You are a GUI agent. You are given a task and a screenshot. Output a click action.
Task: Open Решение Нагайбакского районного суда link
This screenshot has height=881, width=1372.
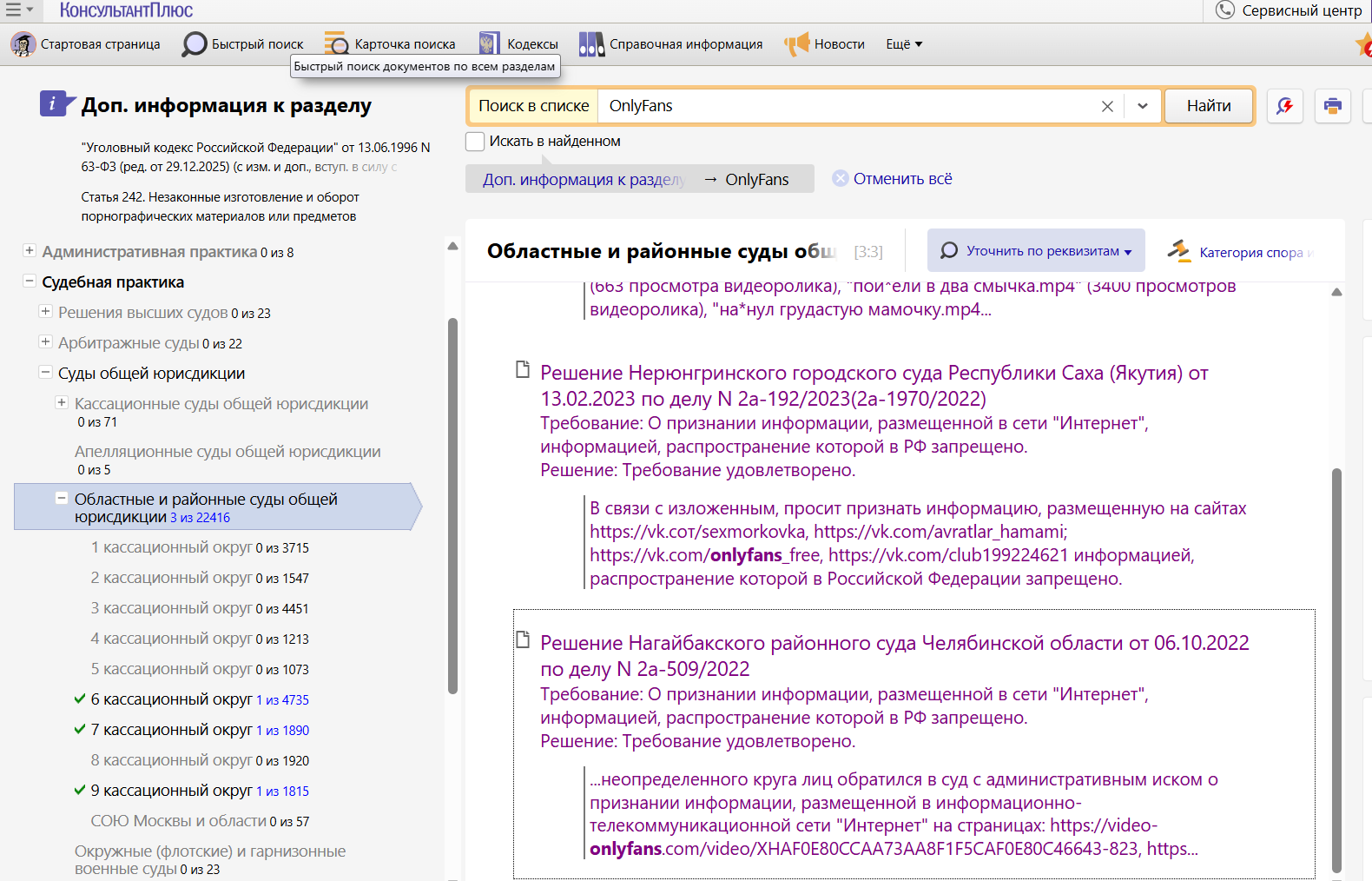(894, 656)
